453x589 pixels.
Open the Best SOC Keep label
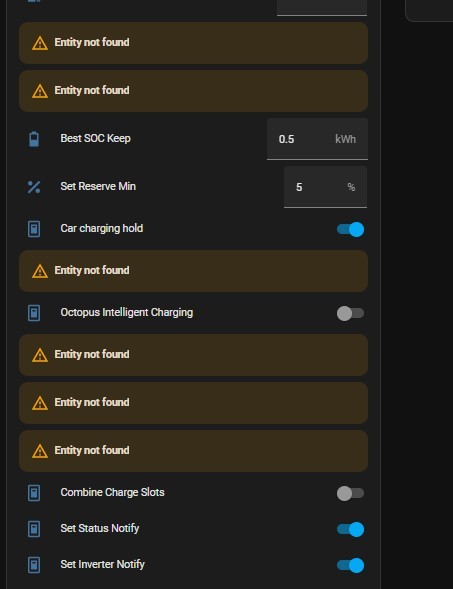(95, 138)
